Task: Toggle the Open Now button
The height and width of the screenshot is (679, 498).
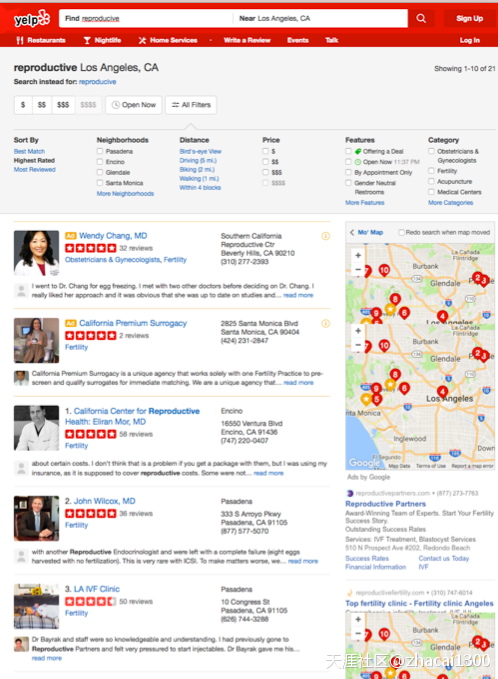Action: (133, 105)
